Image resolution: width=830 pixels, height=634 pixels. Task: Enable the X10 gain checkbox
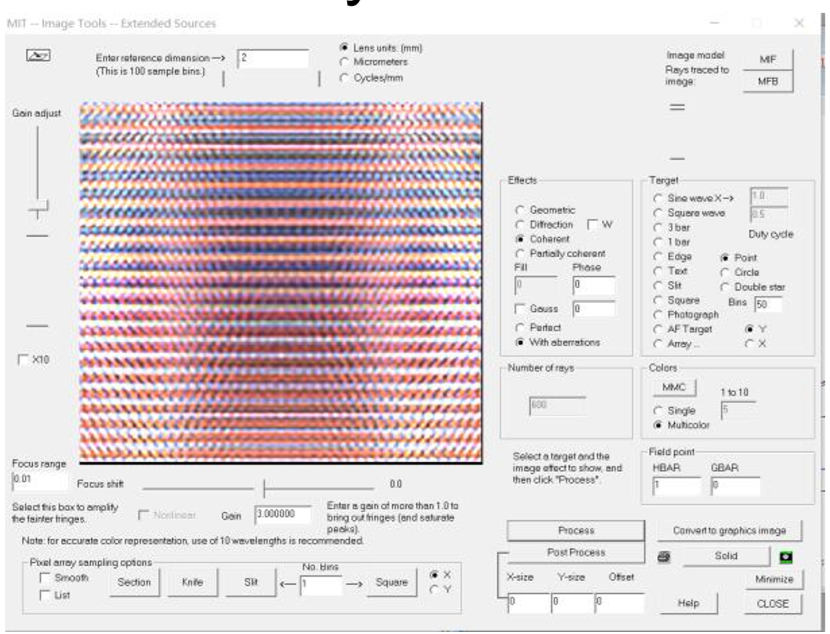tap(22, 359)
